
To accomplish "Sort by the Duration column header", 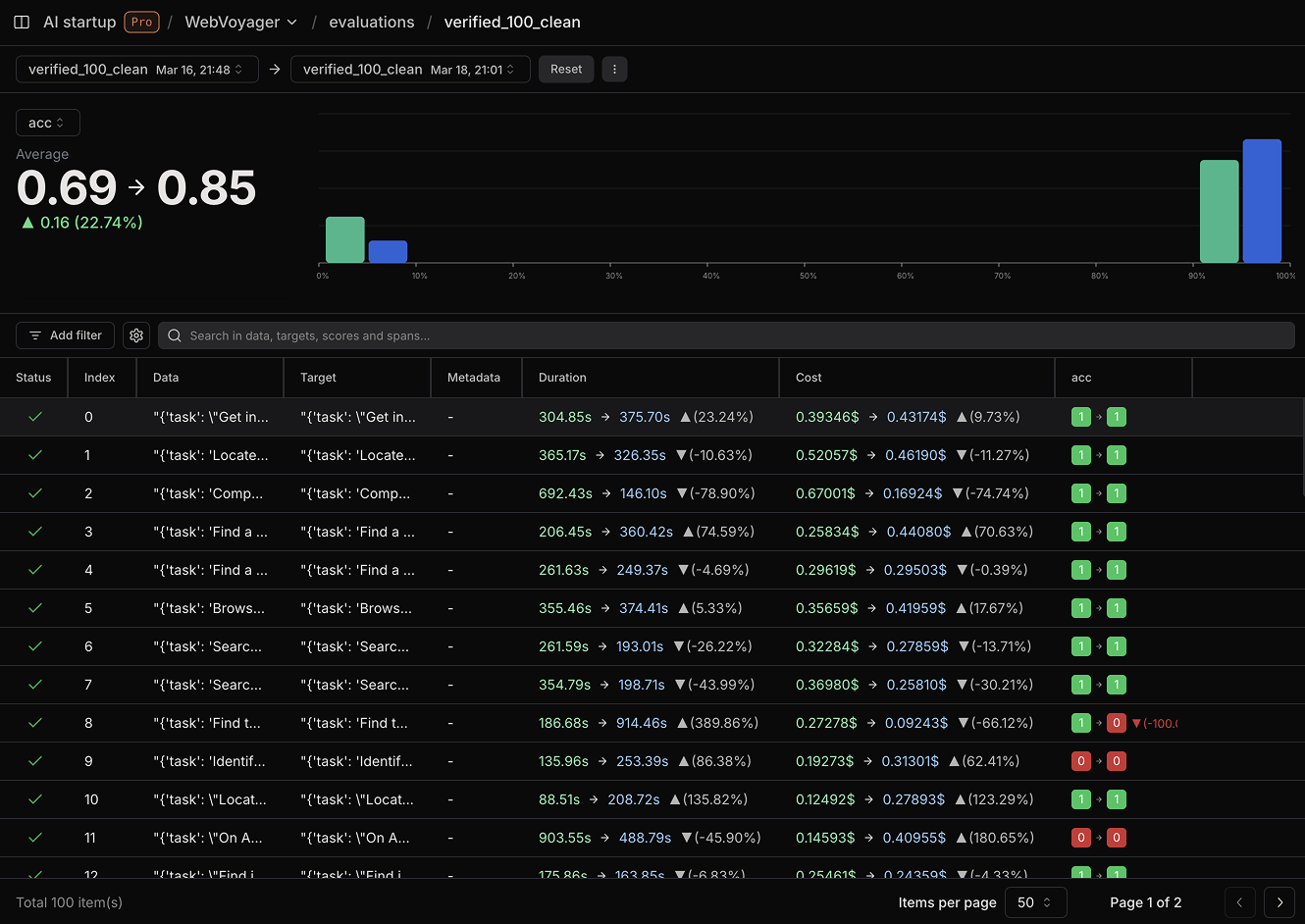I will click(x=562, y=378).
